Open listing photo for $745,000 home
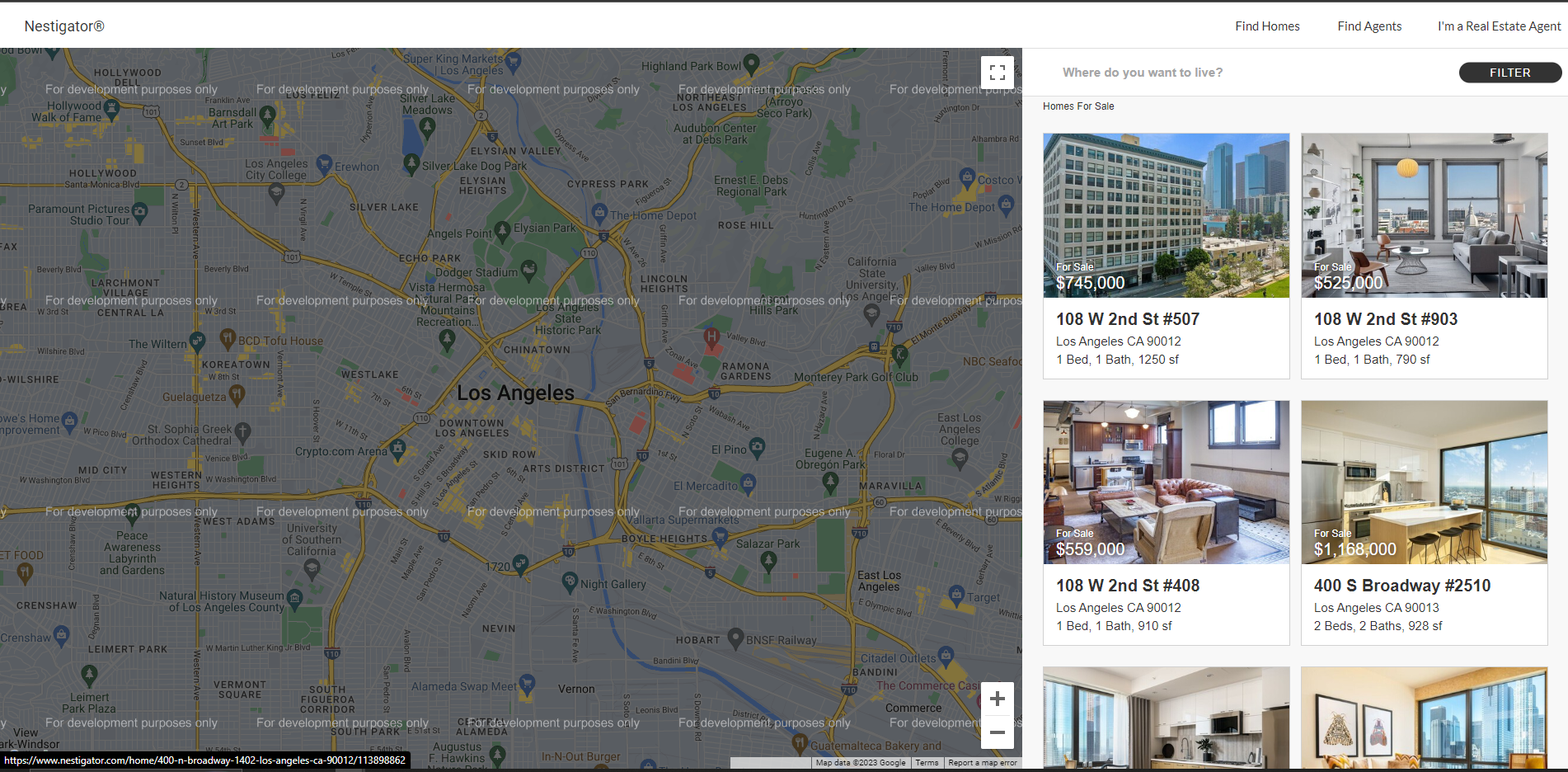The image size is (1568, 772). (x=1166, y=215)
